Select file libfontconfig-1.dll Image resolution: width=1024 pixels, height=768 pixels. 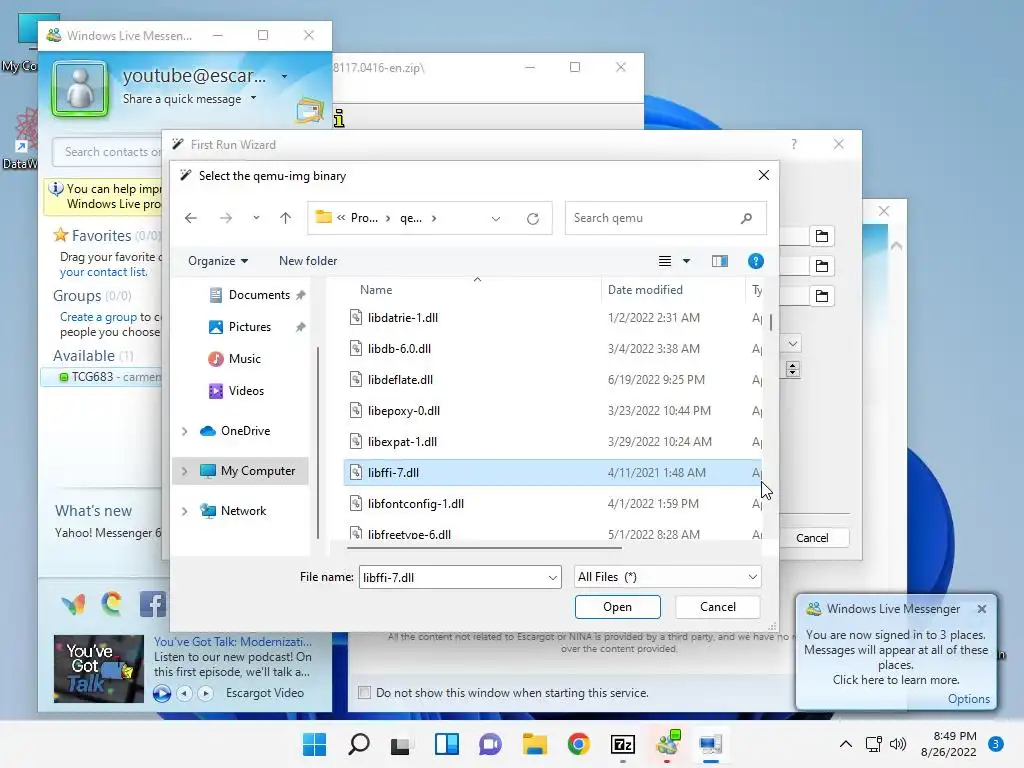coord(552,504)
